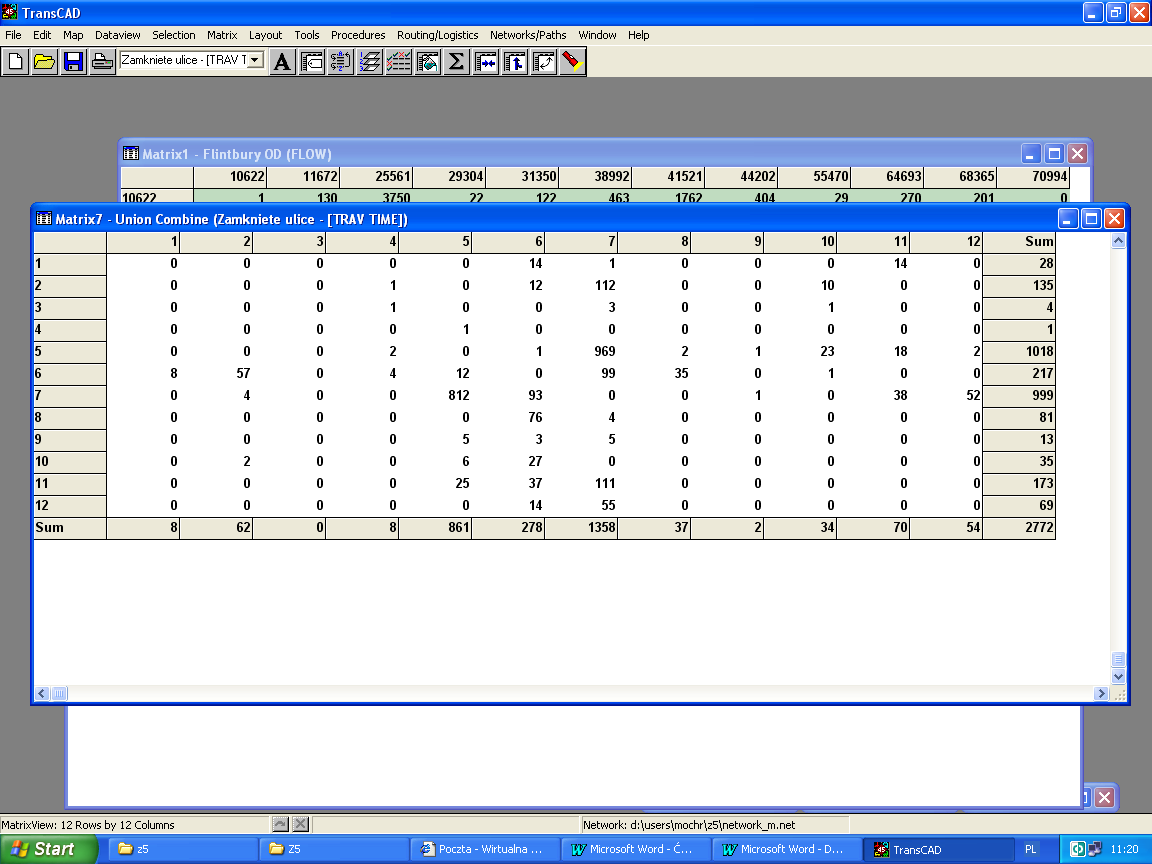Click the paint bucket fill matrix icon
The width and height of the screenshot is (1152, 864).
click(x=428, y=62)
